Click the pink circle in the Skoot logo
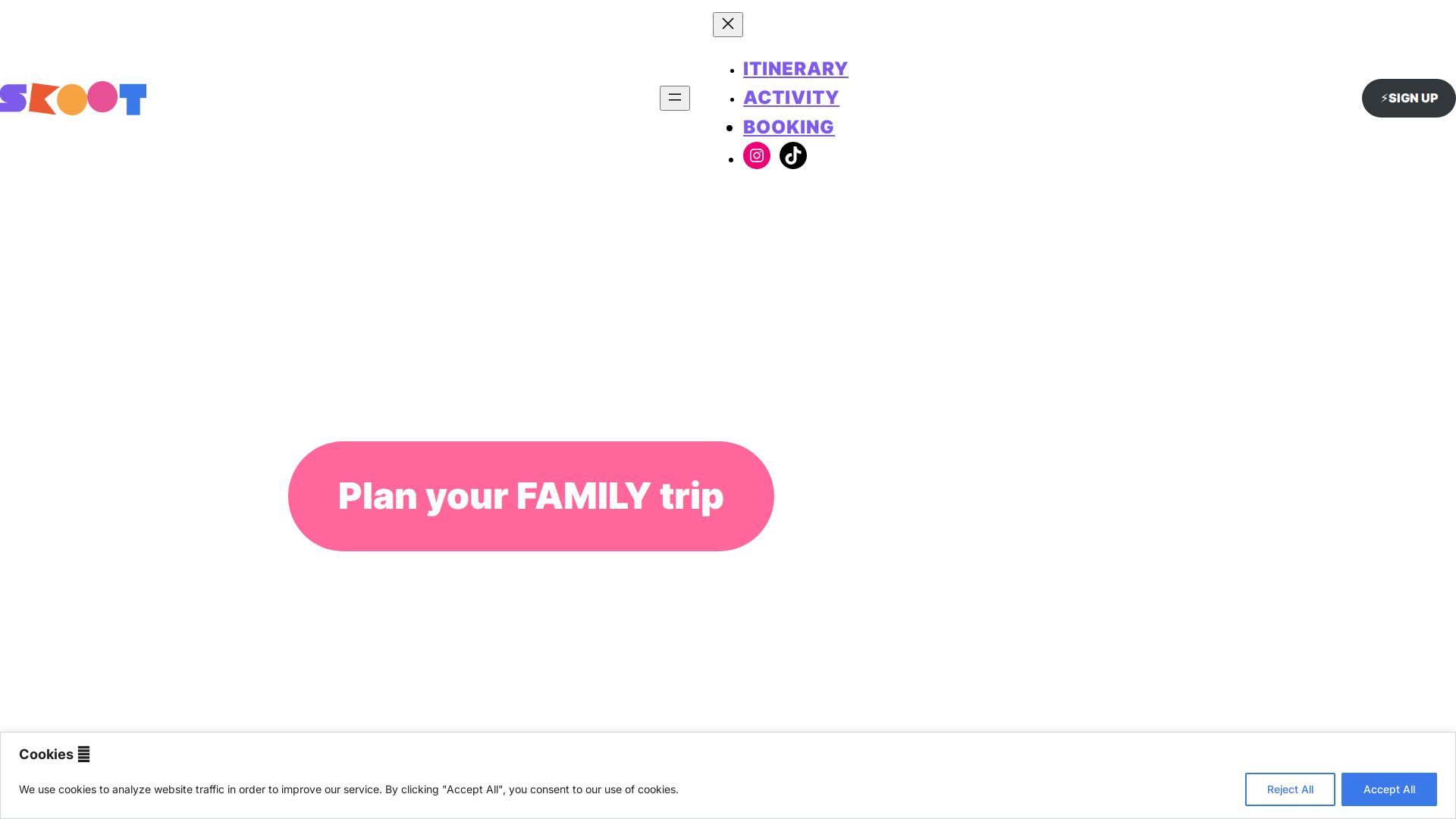The height and width of the screenshot is (819, 1456). coord(102,96)
